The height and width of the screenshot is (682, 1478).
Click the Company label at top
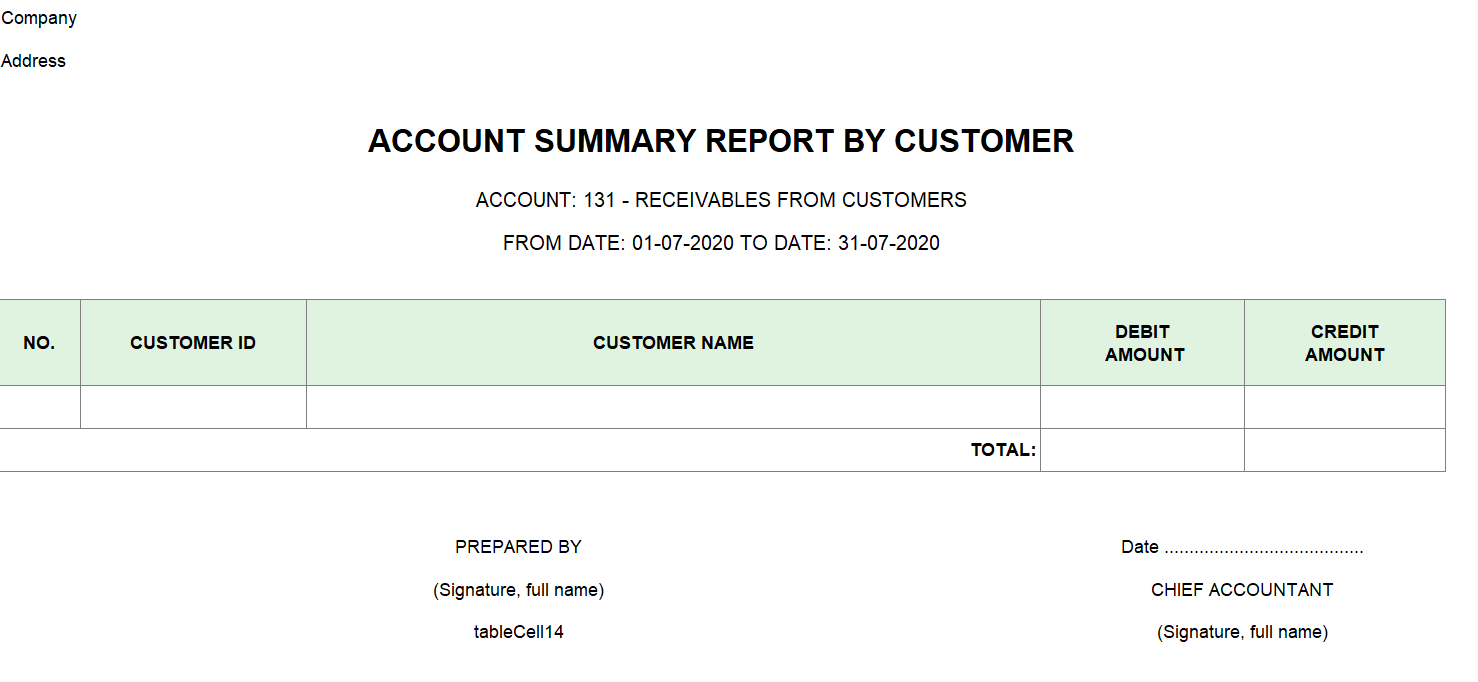point(39,18)
